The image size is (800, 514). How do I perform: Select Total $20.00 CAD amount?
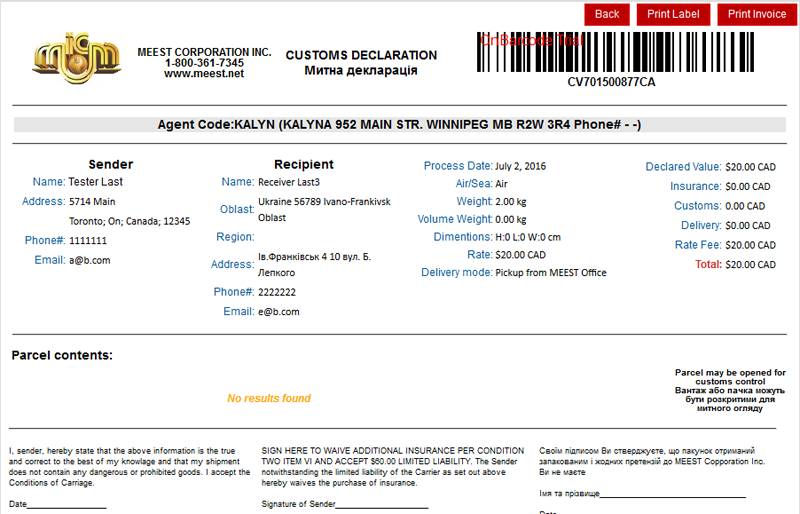coord(751,264)
